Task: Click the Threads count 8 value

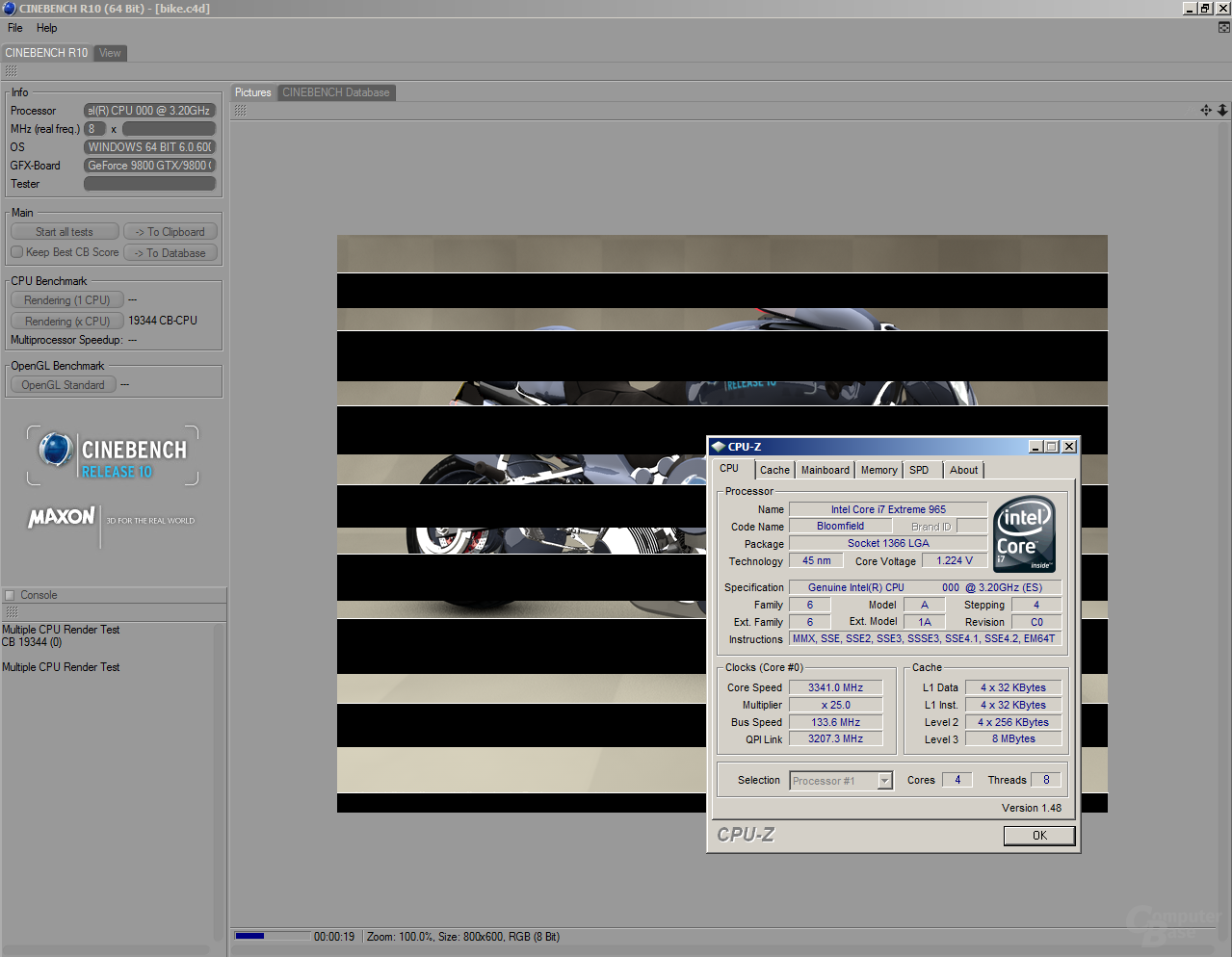Action: pyautogui.click(x=1046, y=780)
